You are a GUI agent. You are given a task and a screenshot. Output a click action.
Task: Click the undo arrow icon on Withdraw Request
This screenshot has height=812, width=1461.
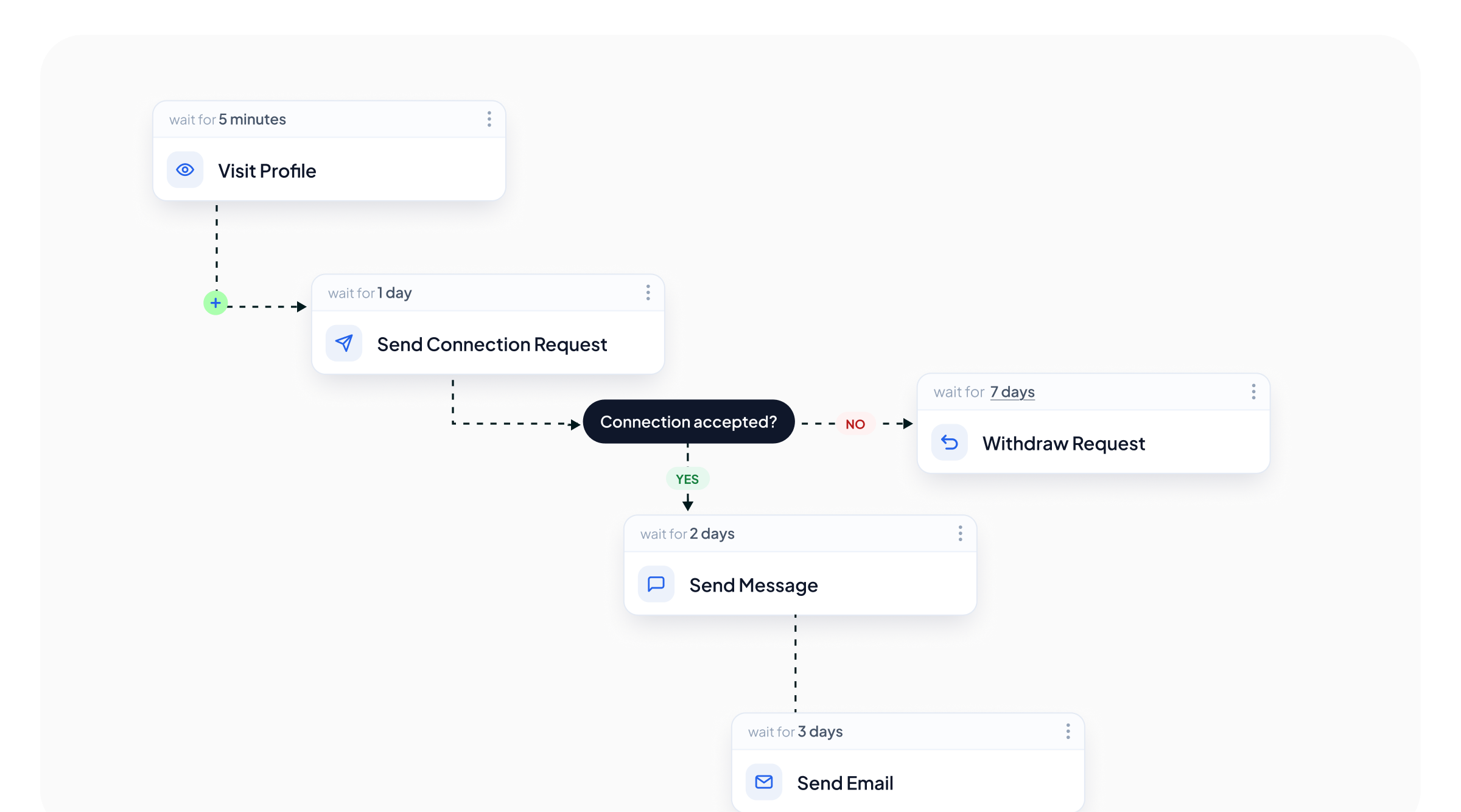(950, 443)
